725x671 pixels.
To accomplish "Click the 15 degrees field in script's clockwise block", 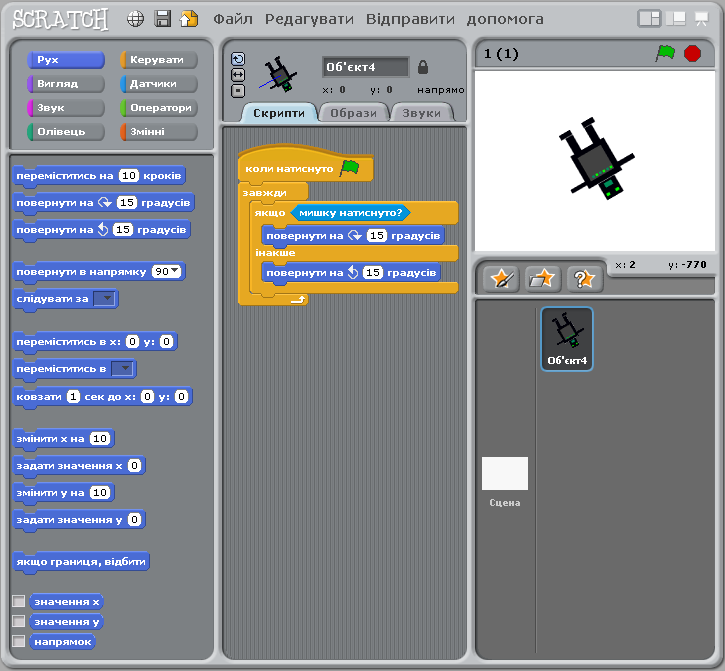I will click(x=377, y=235).
